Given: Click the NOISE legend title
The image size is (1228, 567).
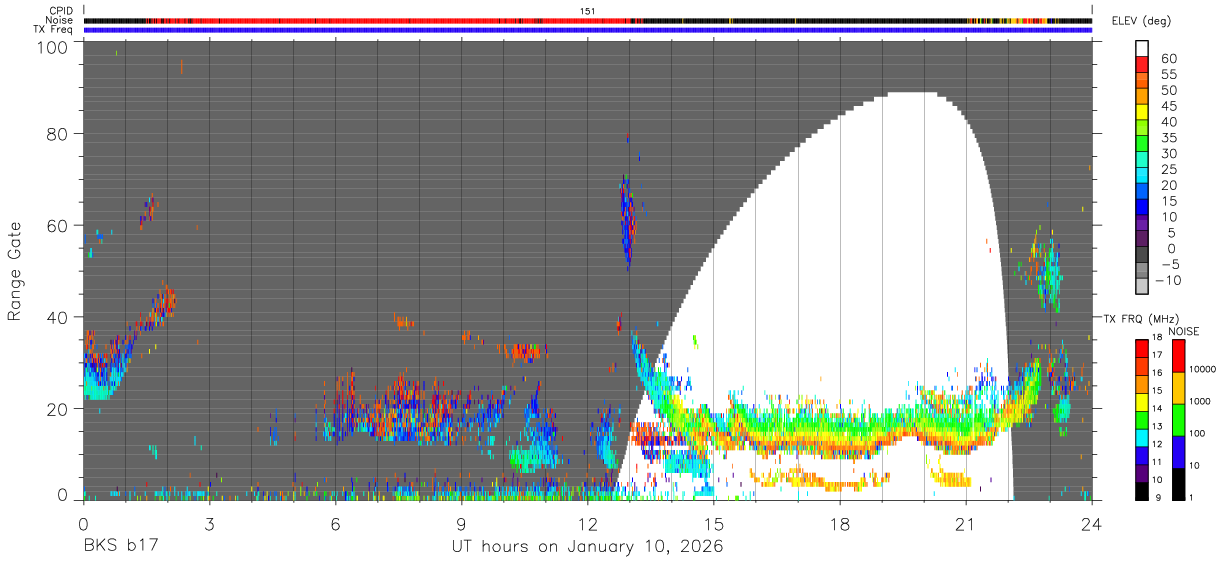Looking at the screenshot, I should click(x=1183, y=331).
